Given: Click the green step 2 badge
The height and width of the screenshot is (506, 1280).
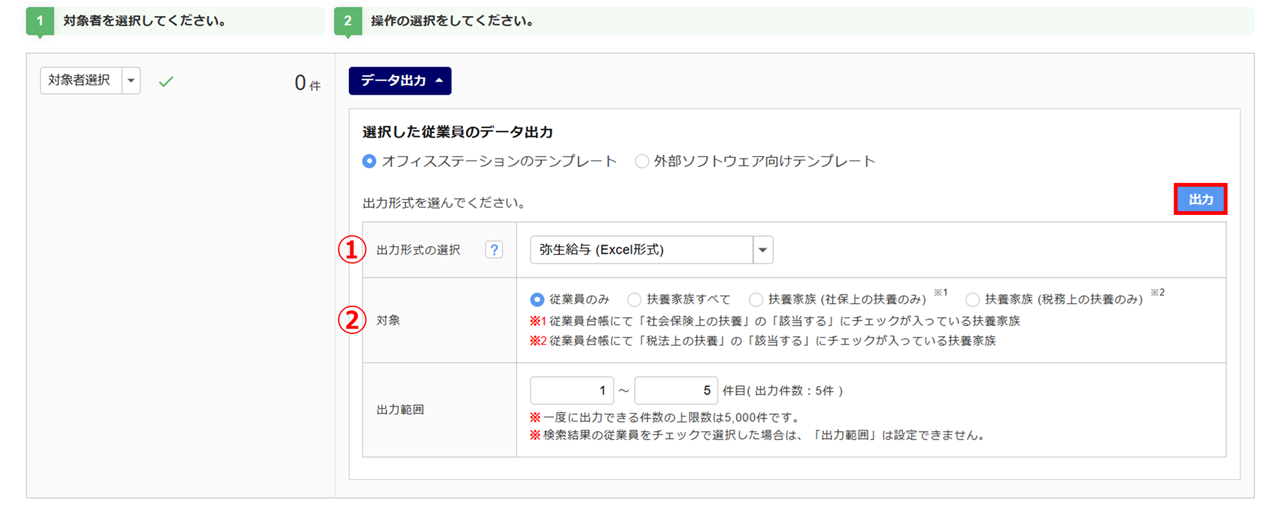Looking at the screenshot, I should (347, 21).
